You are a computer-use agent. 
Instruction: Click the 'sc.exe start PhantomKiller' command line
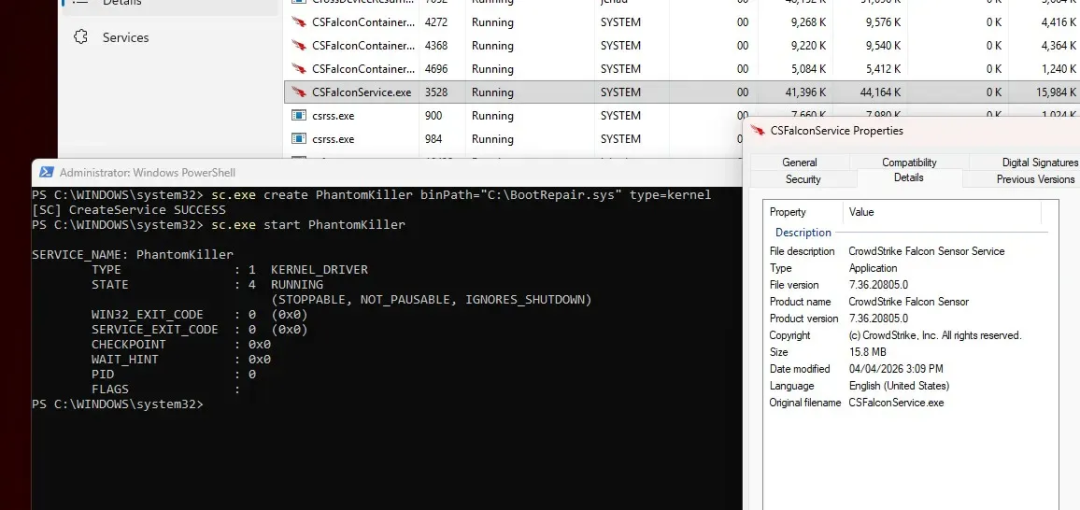coord(218,225)
